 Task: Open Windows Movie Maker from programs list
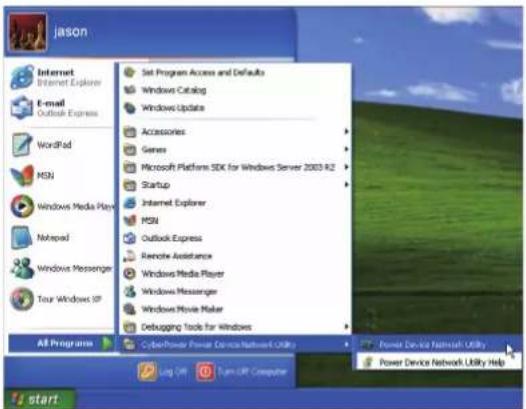pos(235,309)
